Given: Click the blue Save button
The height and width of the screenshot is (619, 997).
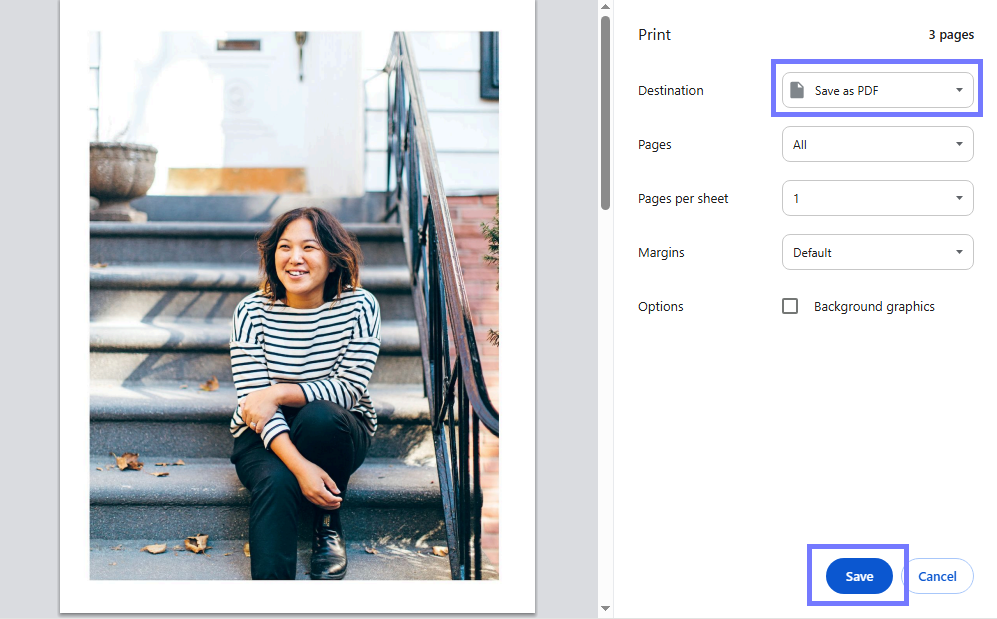Looking at the screenshot, I should [x=859, y=576].
